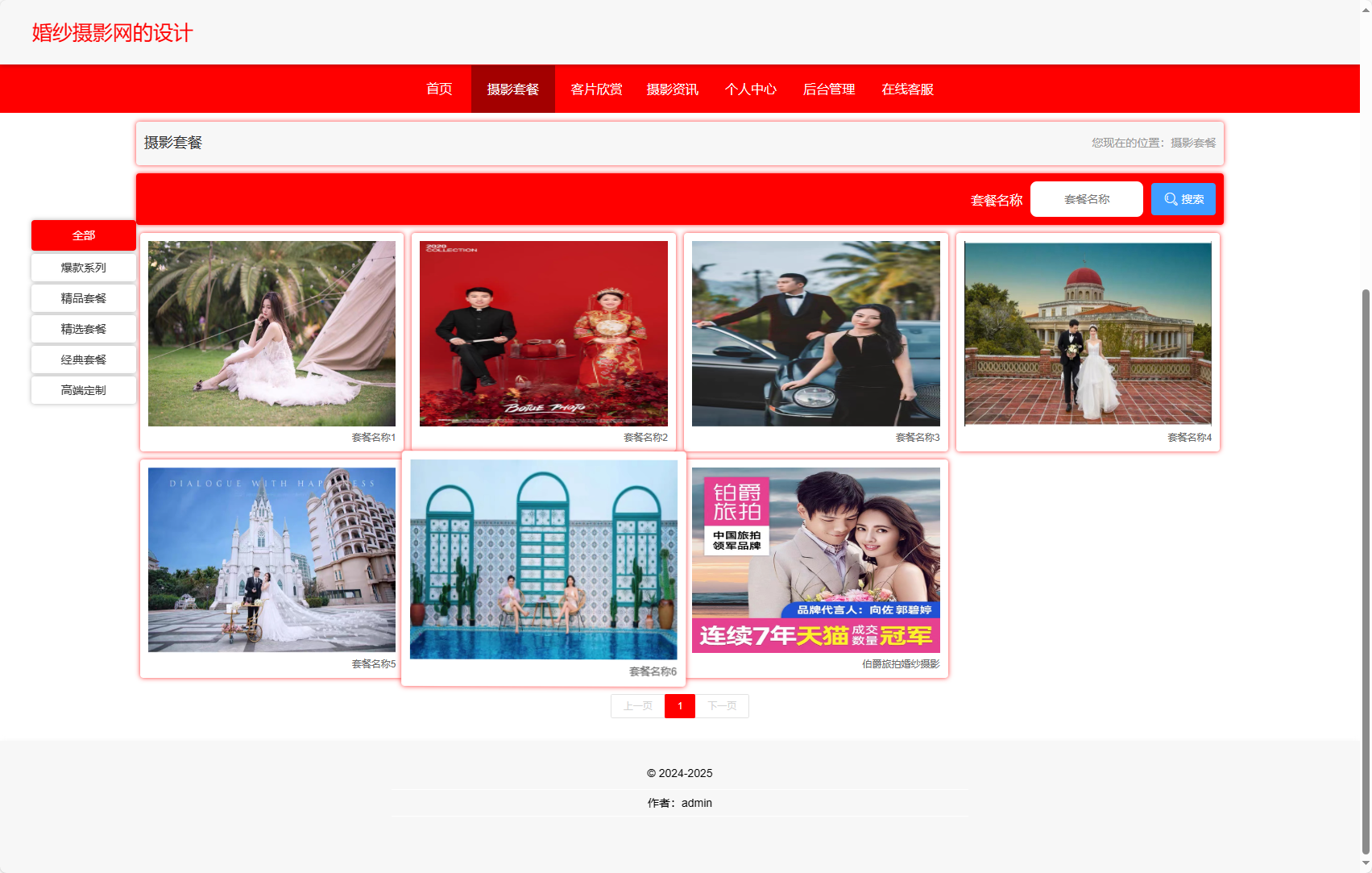Click the page's vertical scrollbar thumb
The image size is (1372, 873).
1366,571
